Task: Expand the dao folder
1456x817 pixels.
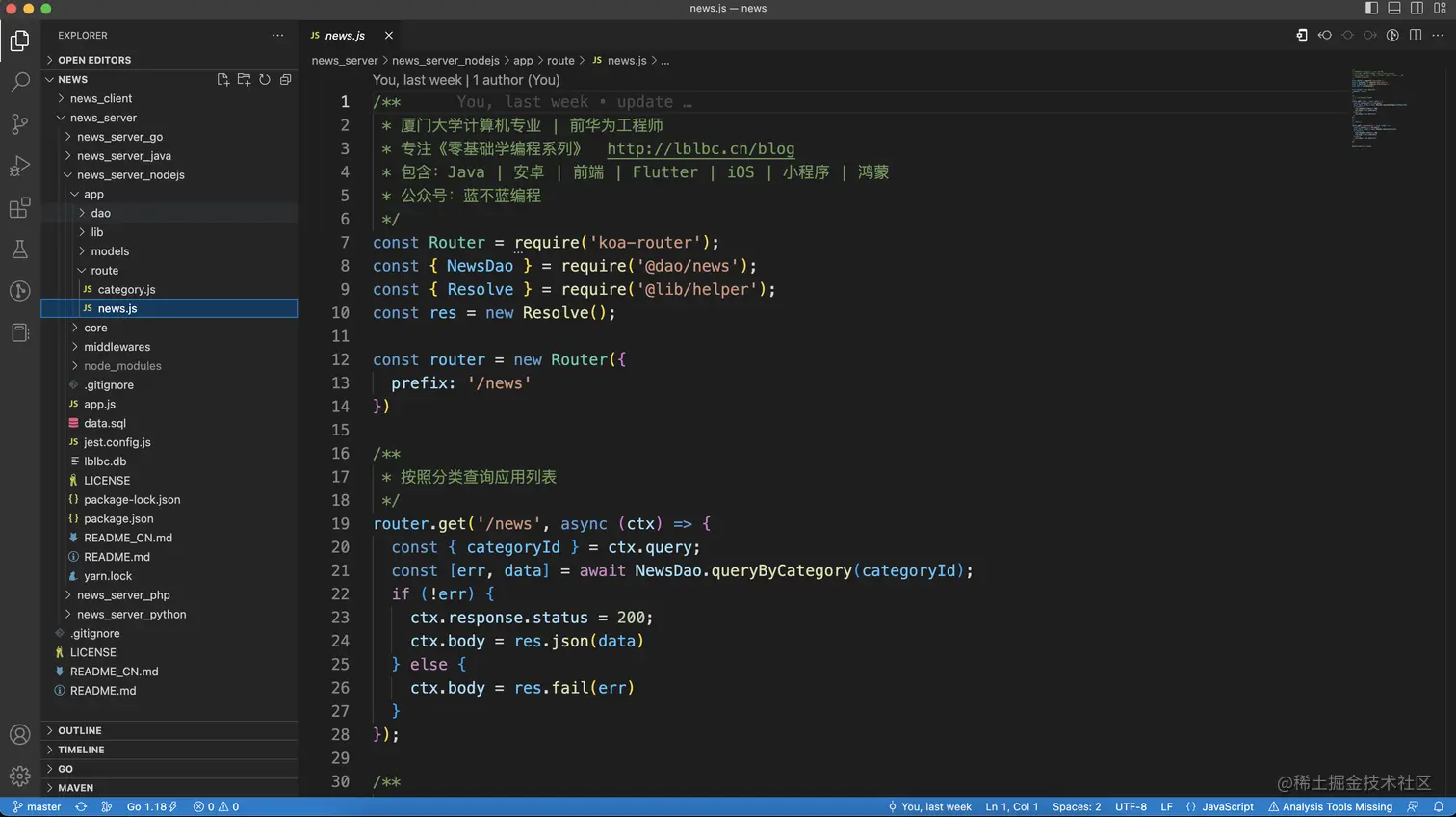Action: pyautogui.click(x=169, y=213)
